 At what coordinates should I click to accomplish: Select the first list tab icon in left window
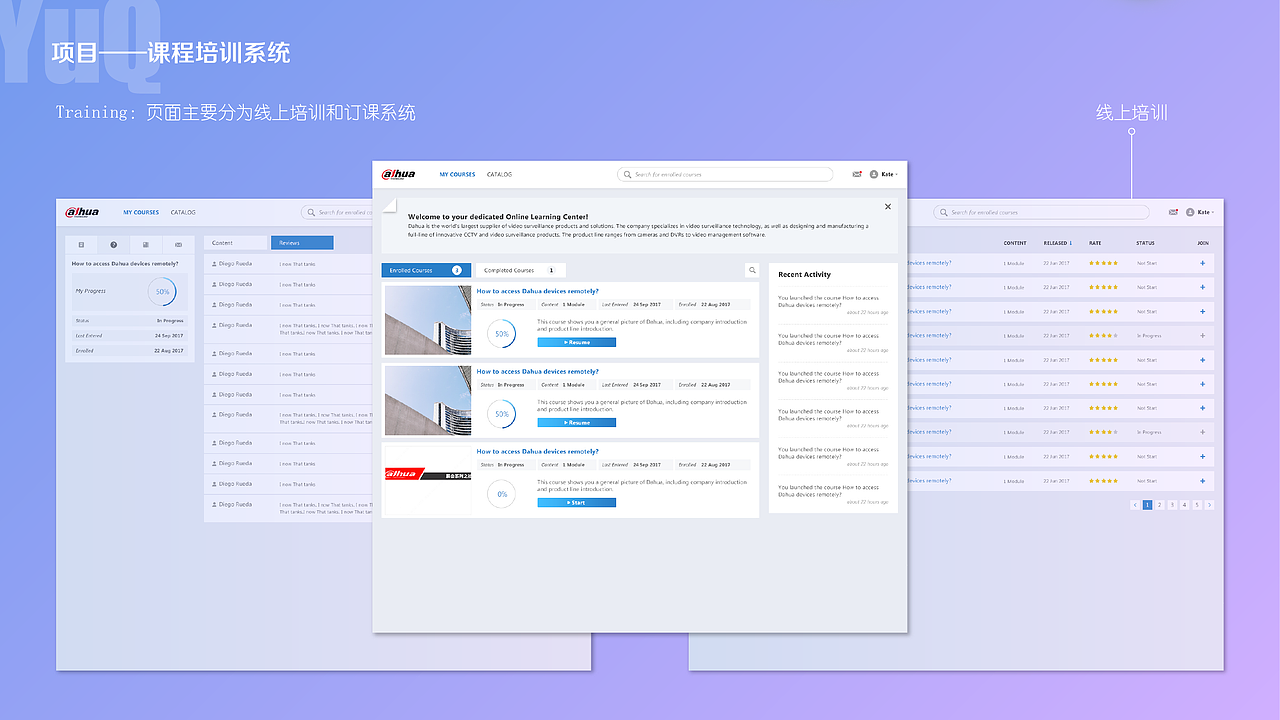[81, 244]
